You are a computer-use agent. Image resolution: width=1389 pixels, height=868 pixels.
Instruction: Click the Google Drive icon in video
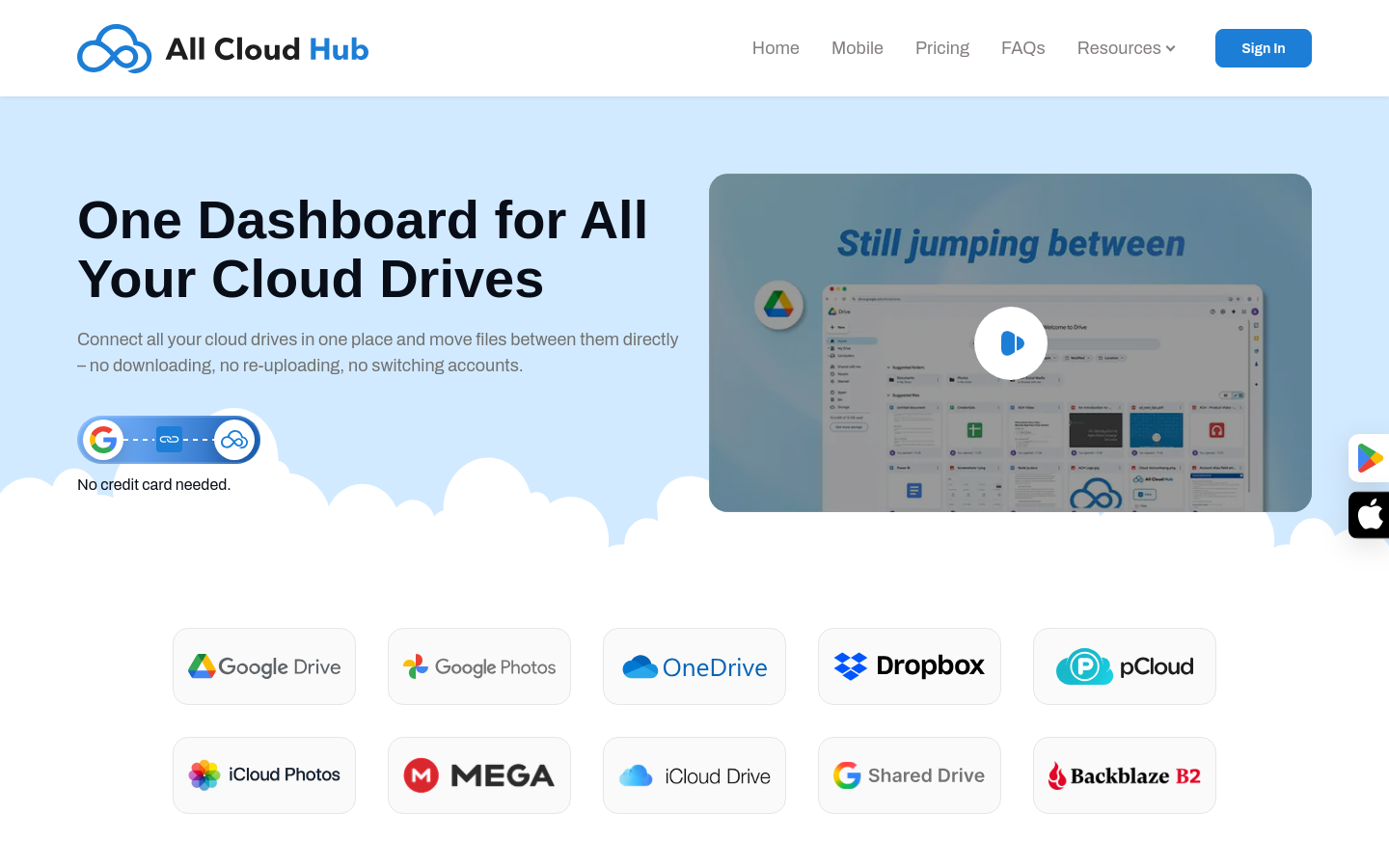point(778,305)
